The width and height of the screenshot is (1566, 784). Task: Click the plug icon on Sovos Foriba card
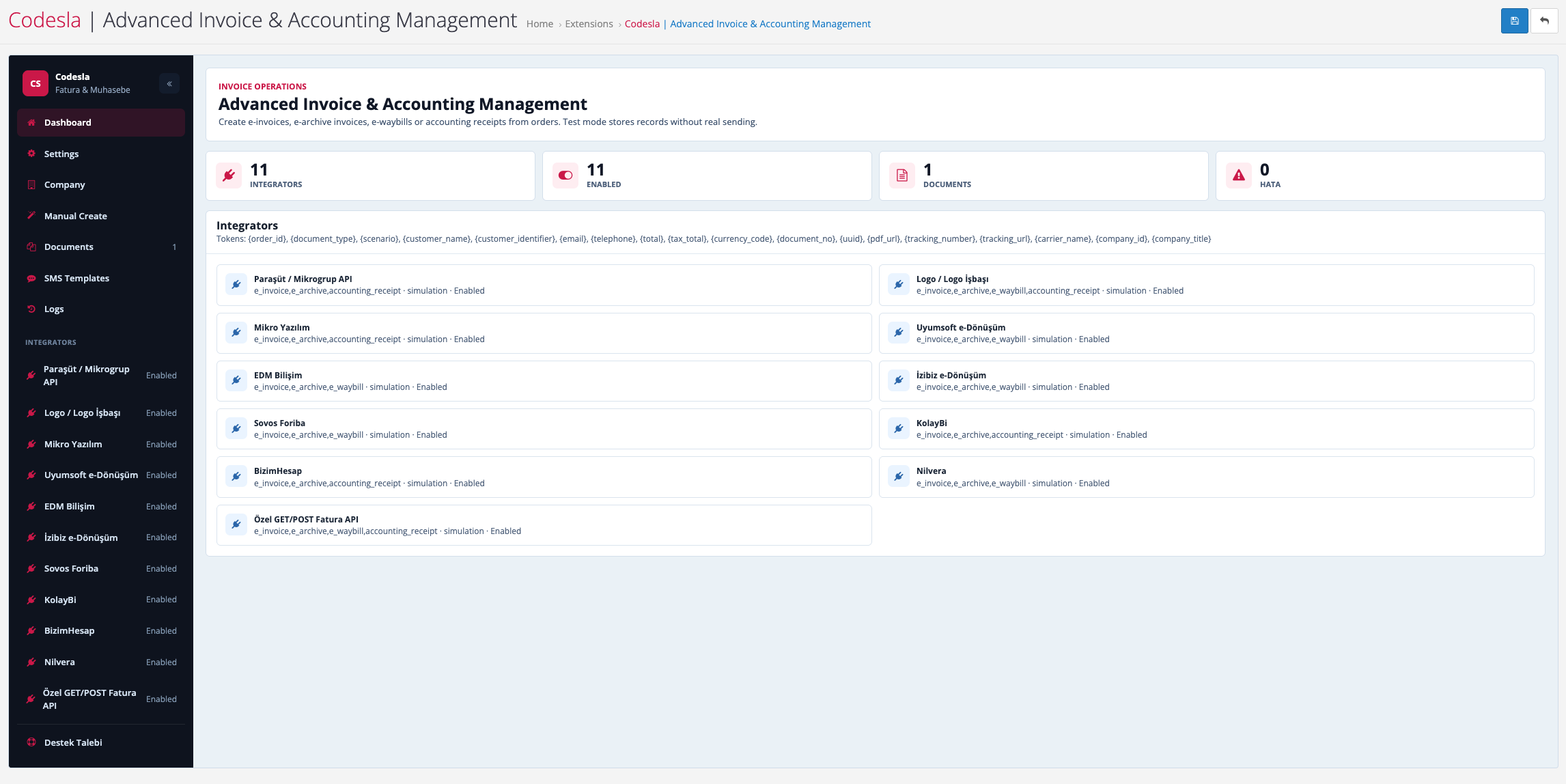point(236,429)
